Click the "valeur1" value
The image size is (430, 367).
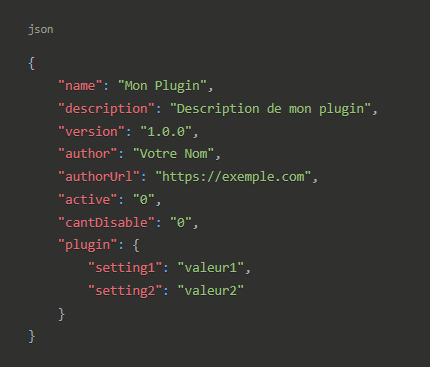(211, 268)
